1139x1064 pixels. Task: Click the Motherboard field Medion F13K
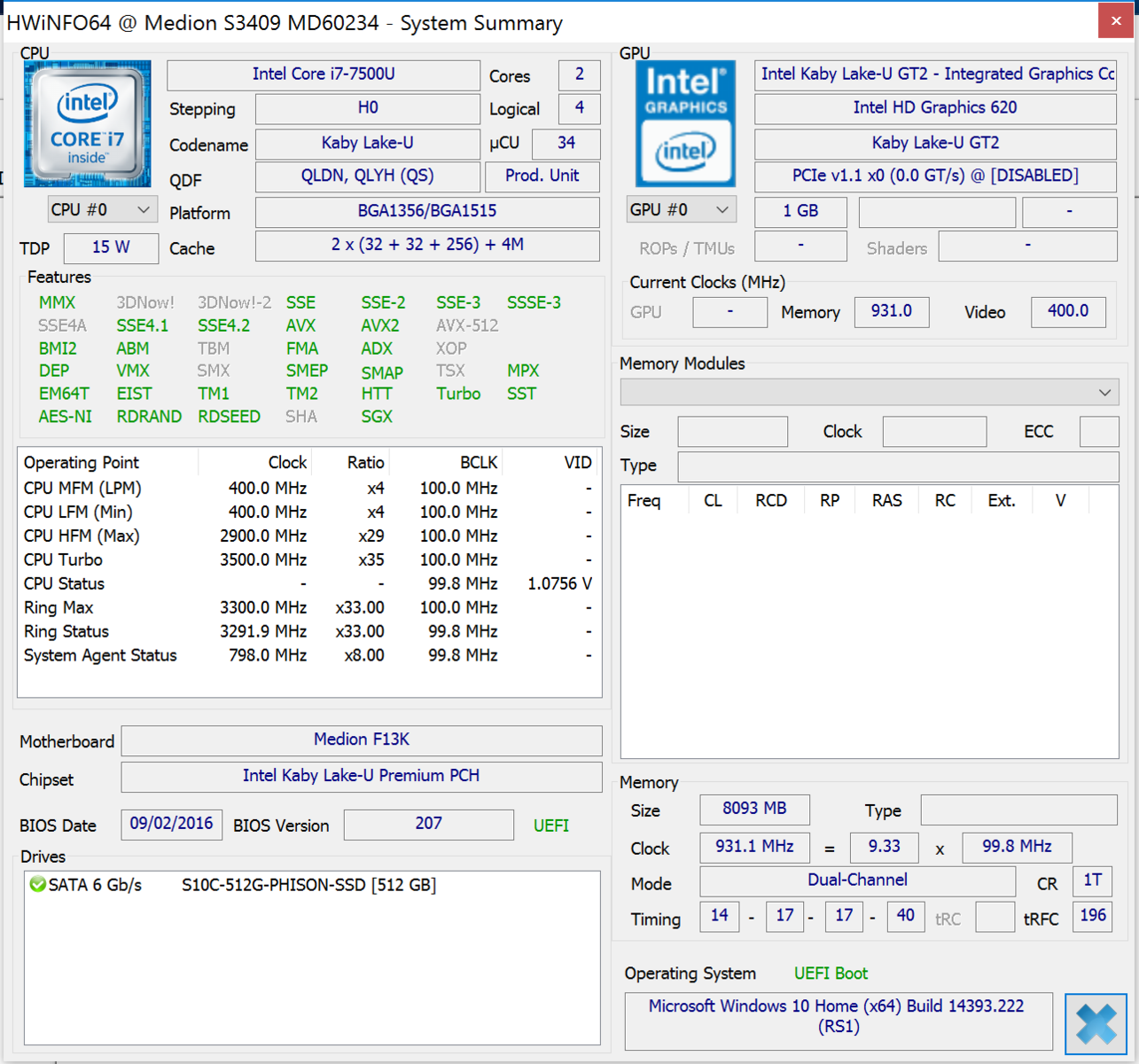click(362, 740)
